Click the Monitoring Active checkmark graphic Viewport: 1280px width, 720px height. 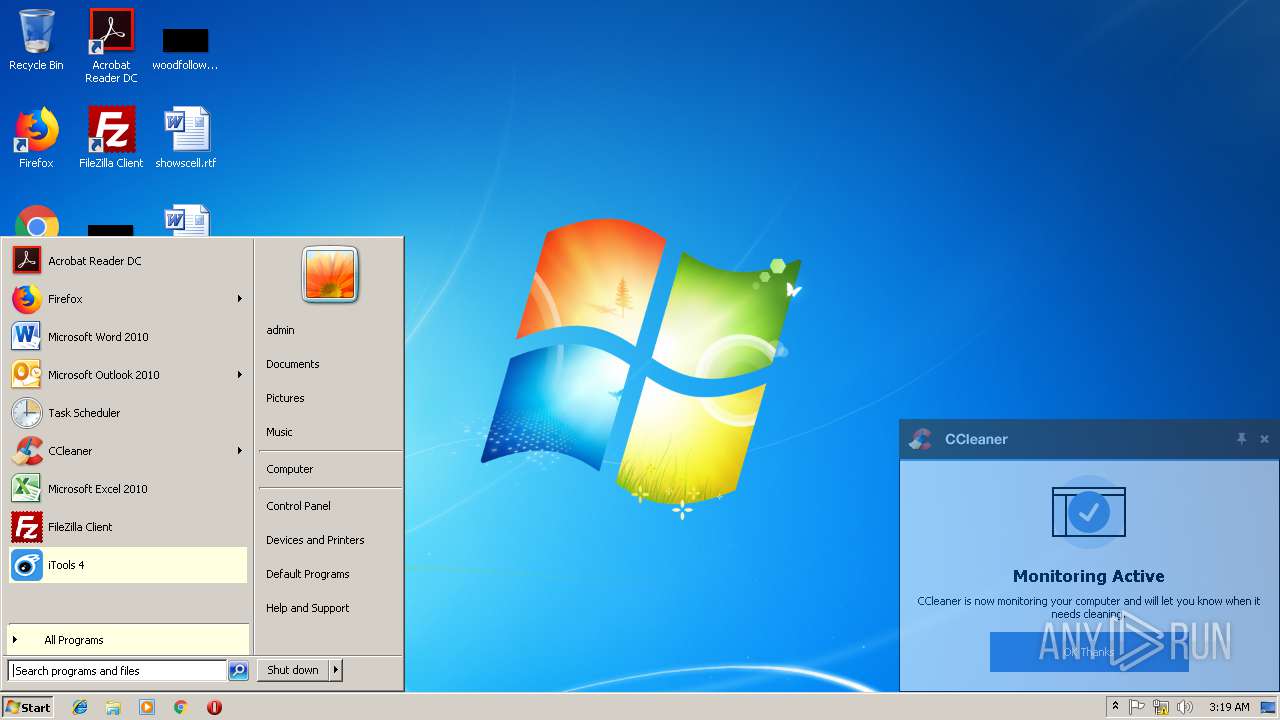pos(1089,512)
